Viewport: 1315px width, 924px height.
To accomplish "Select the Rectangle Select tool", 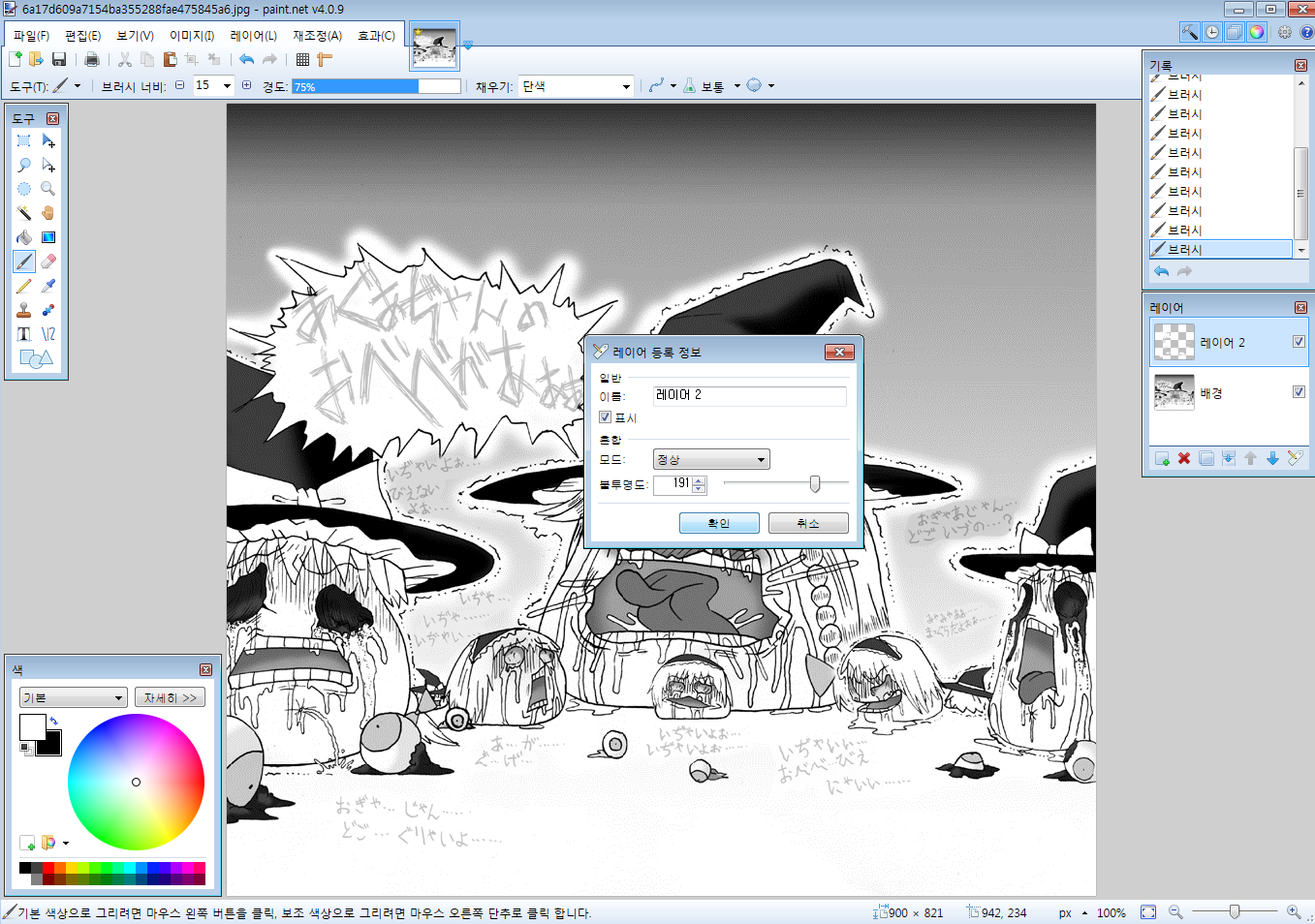I will click(x=24, y=141).
